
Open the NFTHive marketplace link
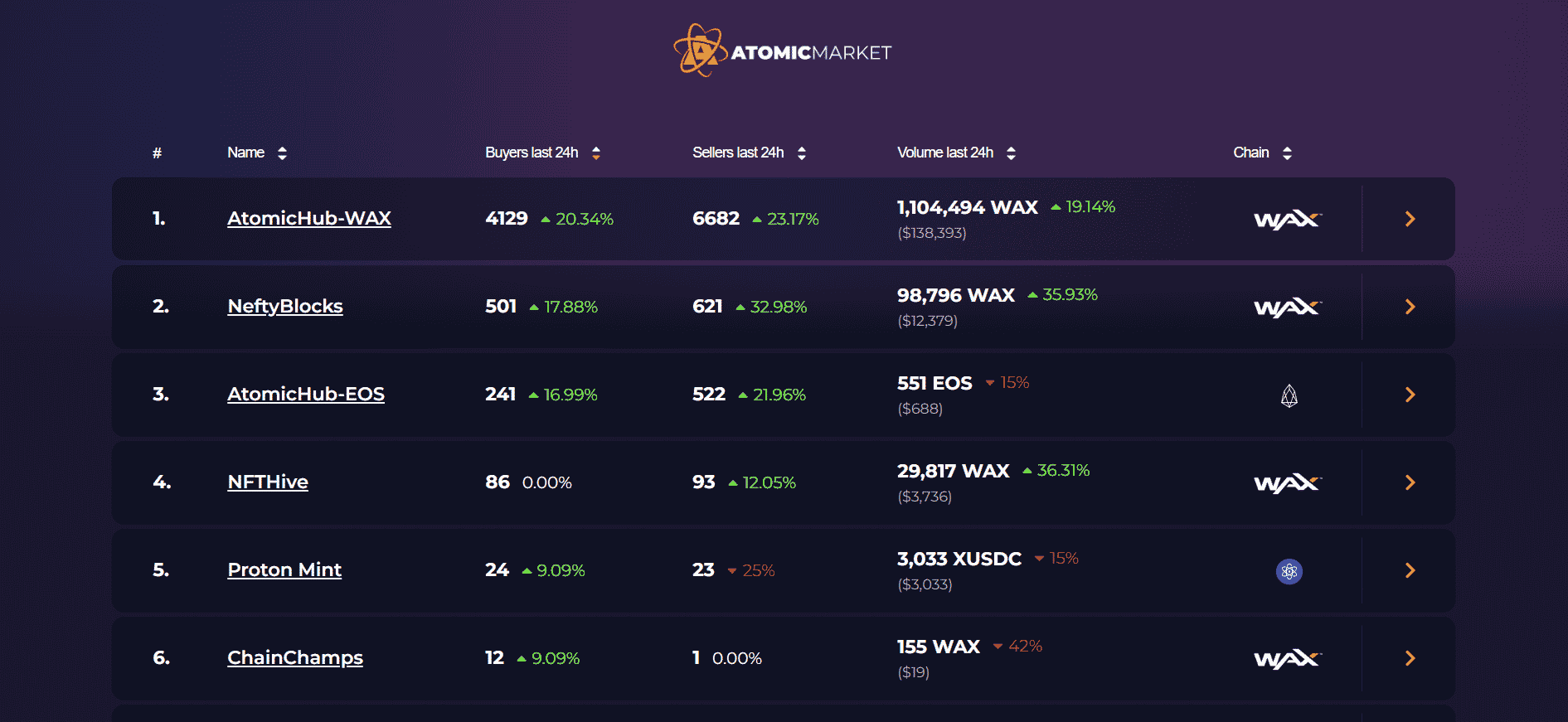tap(268, 482)
